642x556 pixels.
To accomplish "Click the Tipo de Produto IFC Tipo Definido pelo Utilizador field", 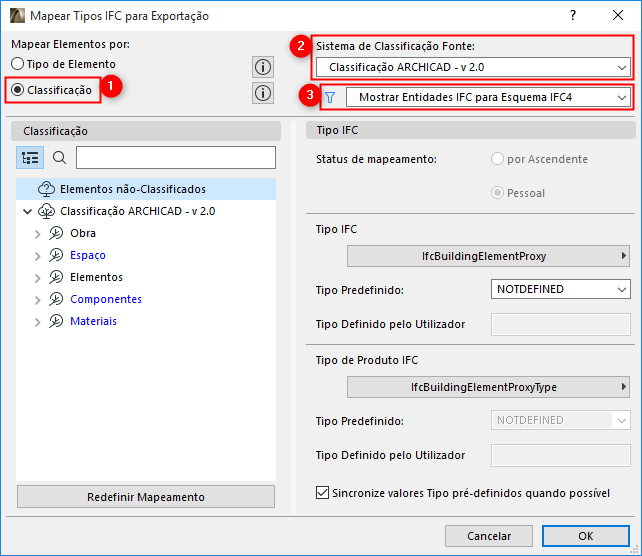I will (x=561, y=456).
